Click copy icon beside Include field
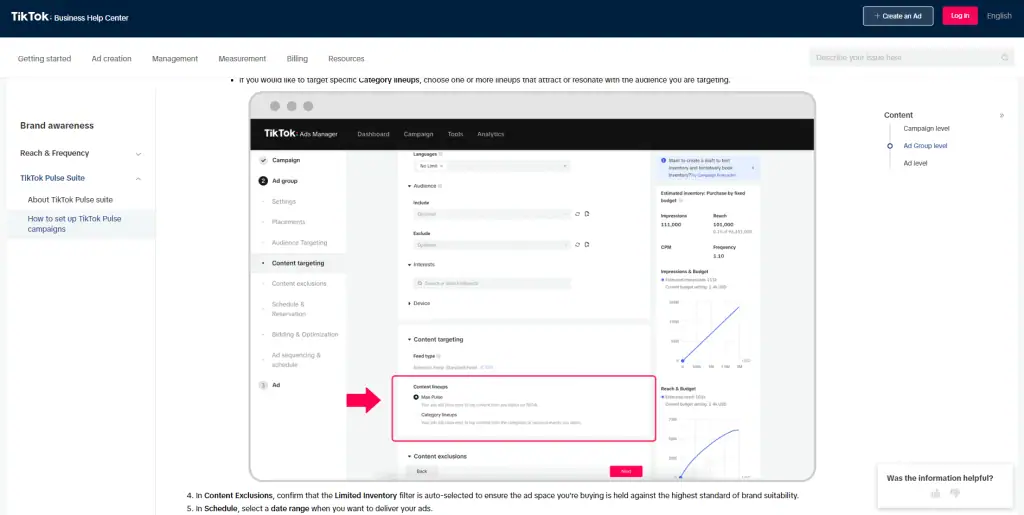The height and width of the screenshot is (515, 1024). coord(586,214)
